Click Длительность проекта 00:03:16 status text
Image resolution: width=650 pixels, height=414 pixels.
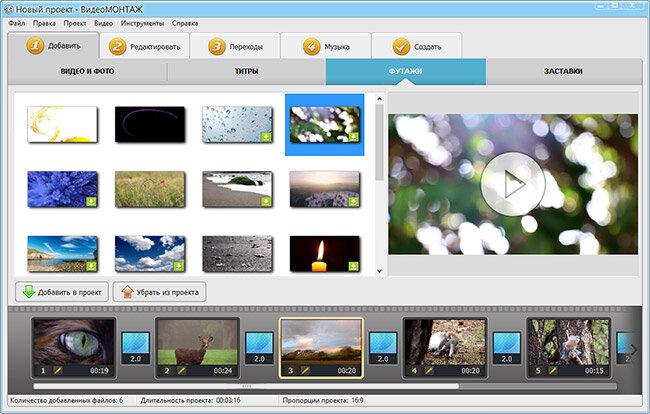tap(190, 400)
